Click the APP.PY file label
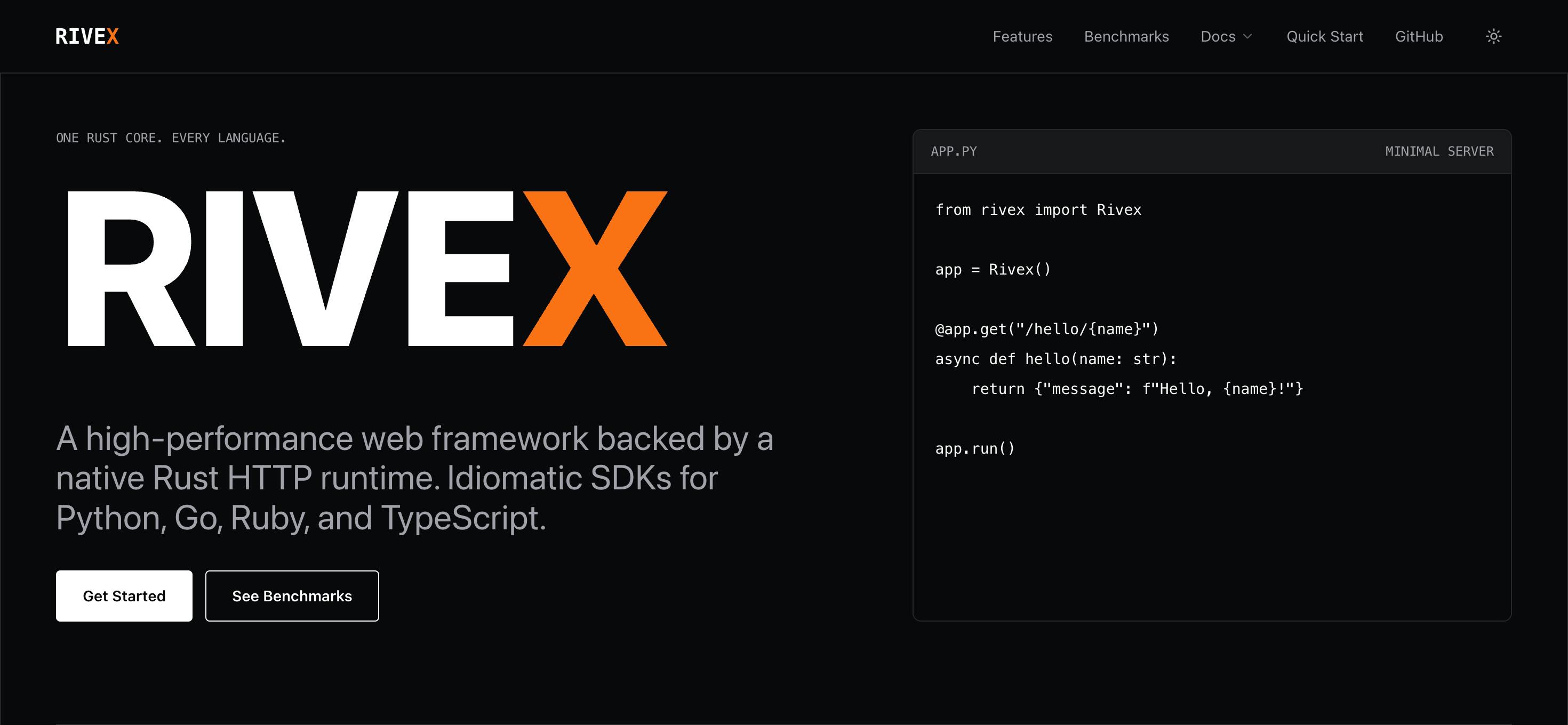Screen dimensions: 1568x725 point(953,151)
